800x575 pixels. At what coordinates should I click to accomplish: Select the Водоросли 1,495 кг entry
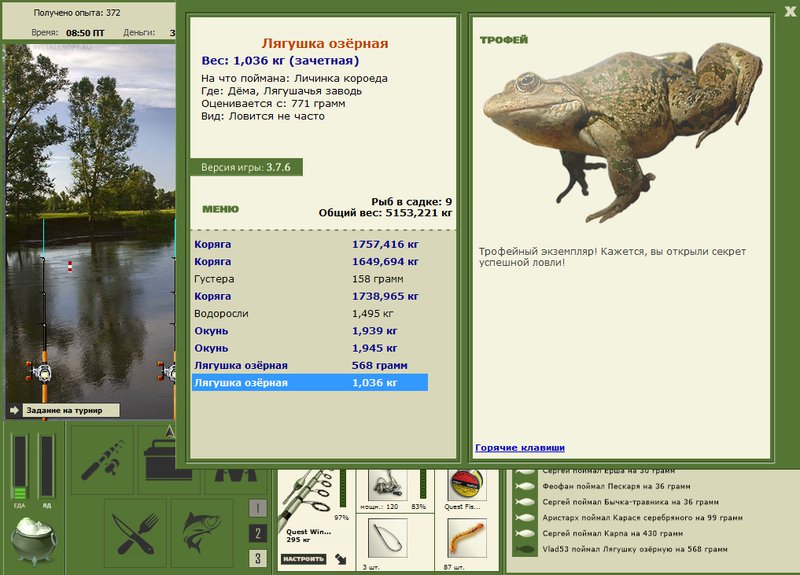[x=310, y=313]
